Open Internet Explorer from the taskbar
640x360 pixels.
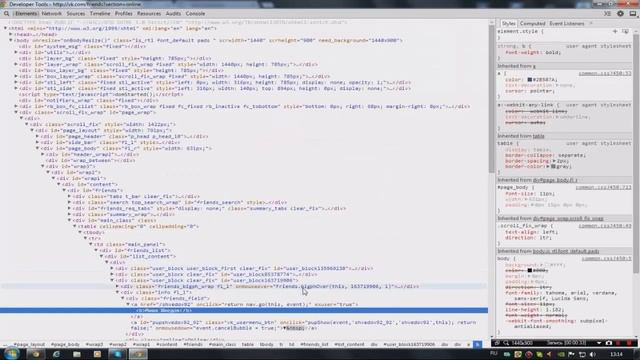(56, 354)
